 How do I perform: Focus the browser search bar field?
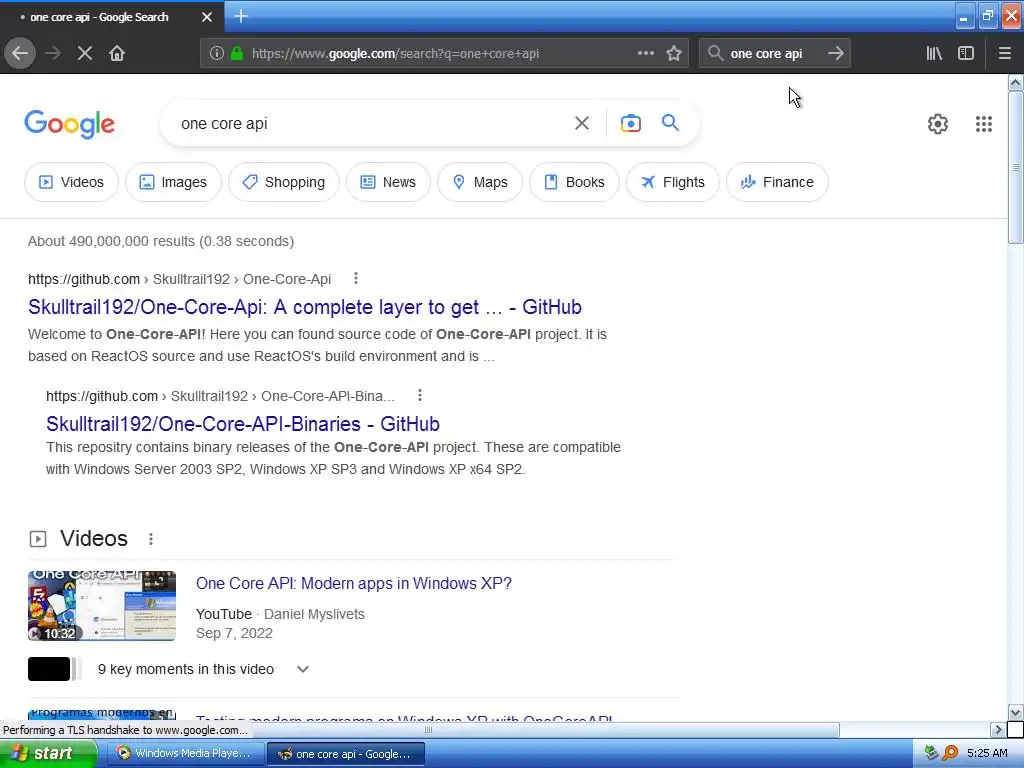tap(774, 54)
